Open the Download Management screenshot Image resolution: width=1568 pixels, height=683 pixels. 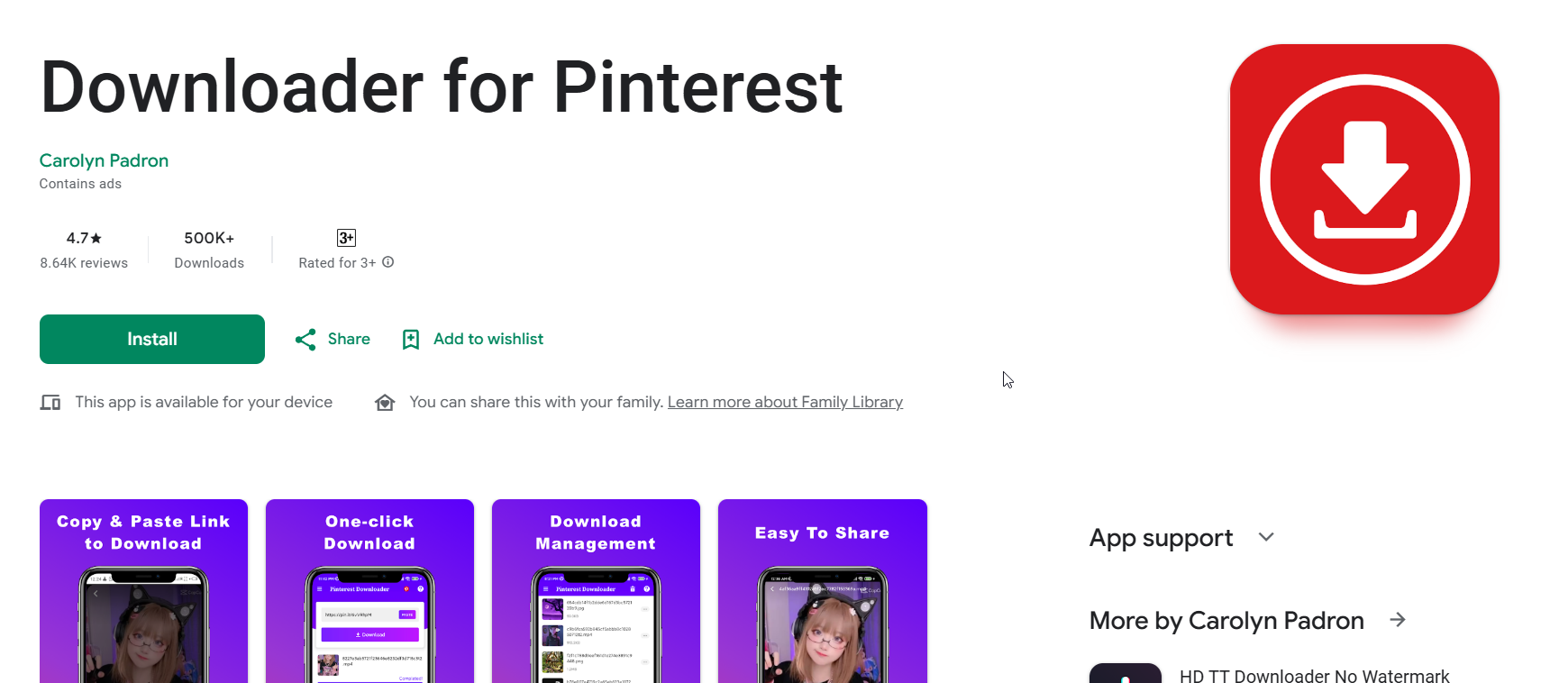coord(596,590)
